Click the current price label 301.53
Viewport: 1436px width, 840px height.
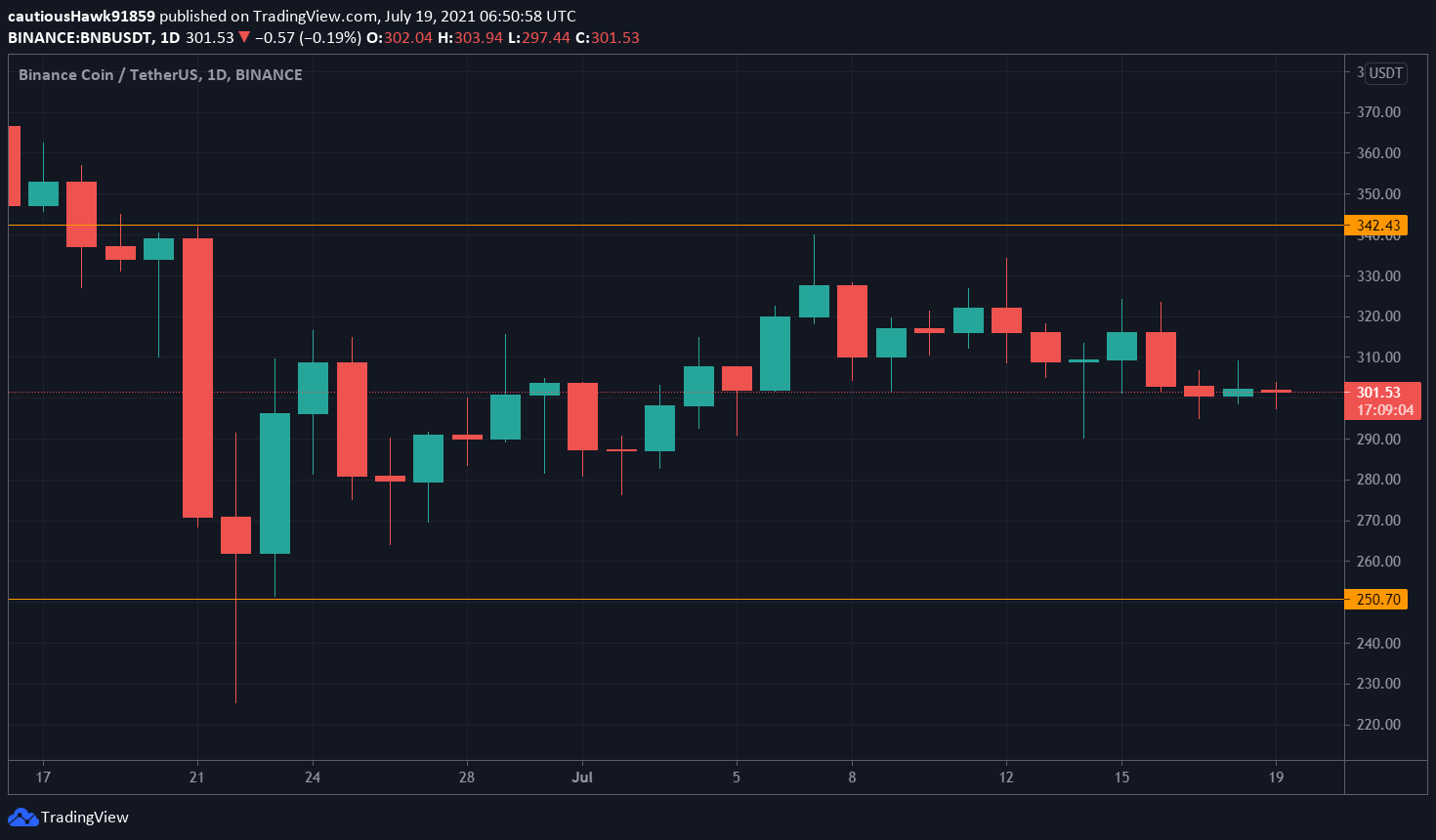point(1377,390)
